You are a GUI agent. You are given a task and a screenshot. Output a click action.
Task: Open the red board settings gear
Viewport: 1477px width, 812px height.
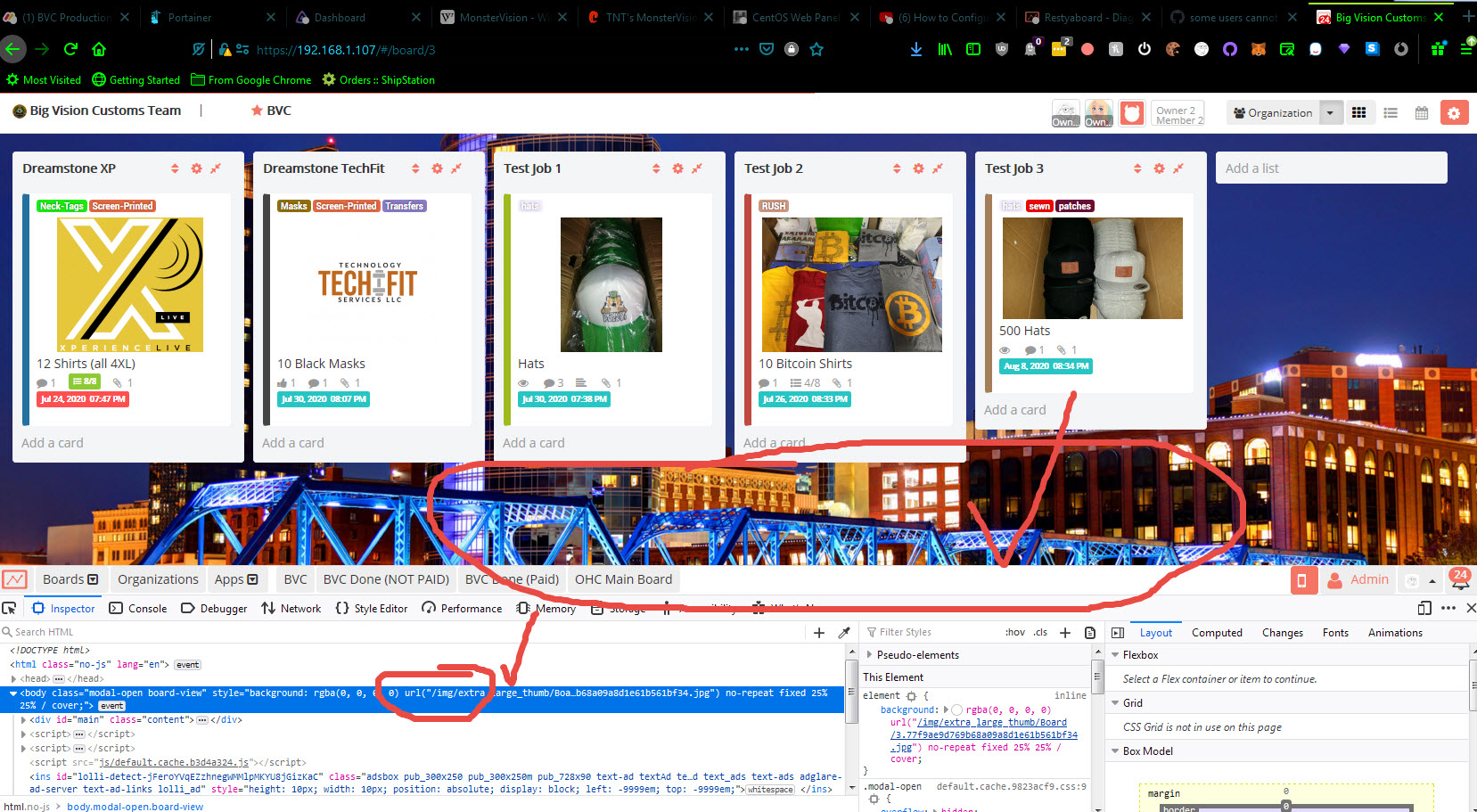[x=1454, y=112]
